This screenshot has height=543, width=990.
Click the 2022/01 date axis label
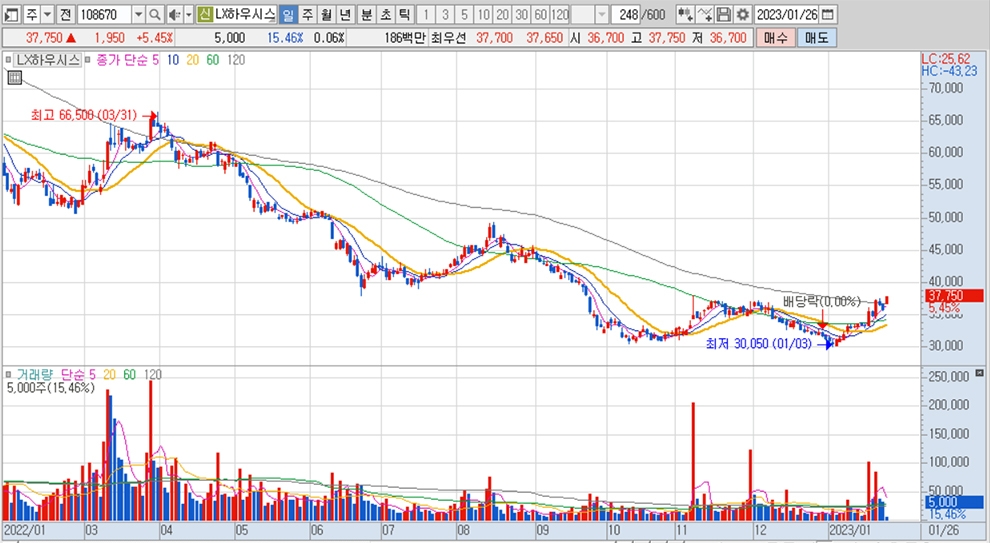25,530
